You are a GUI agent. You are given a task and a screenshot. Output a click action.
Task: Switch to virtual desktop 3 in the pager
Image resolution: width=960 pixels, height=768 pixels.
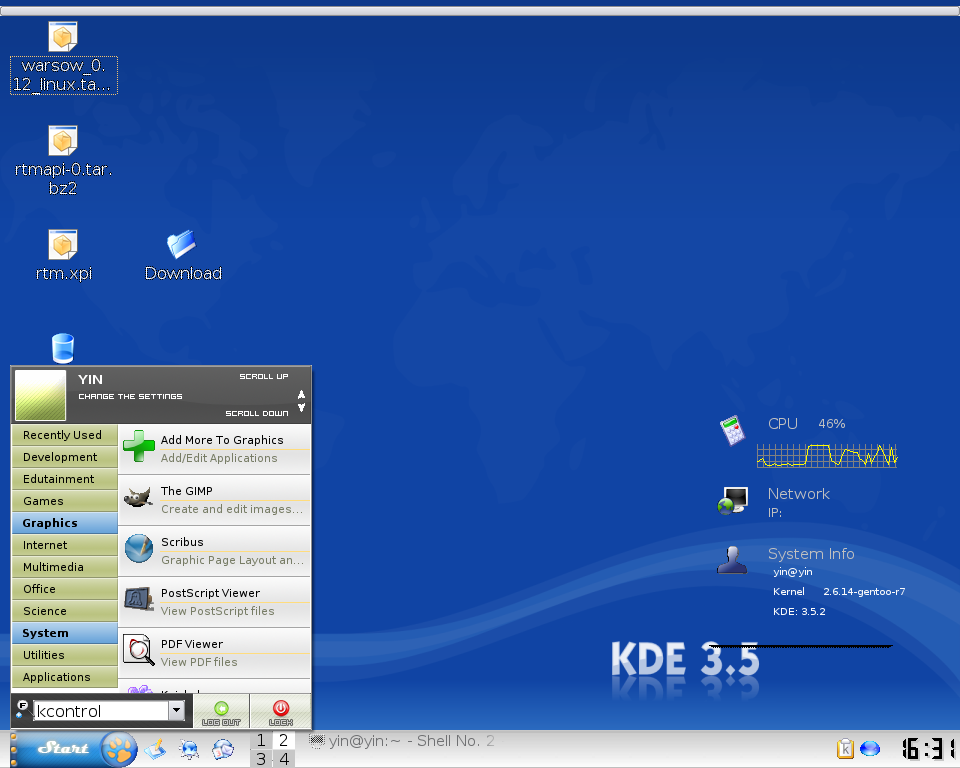click(x=261, y=759)
